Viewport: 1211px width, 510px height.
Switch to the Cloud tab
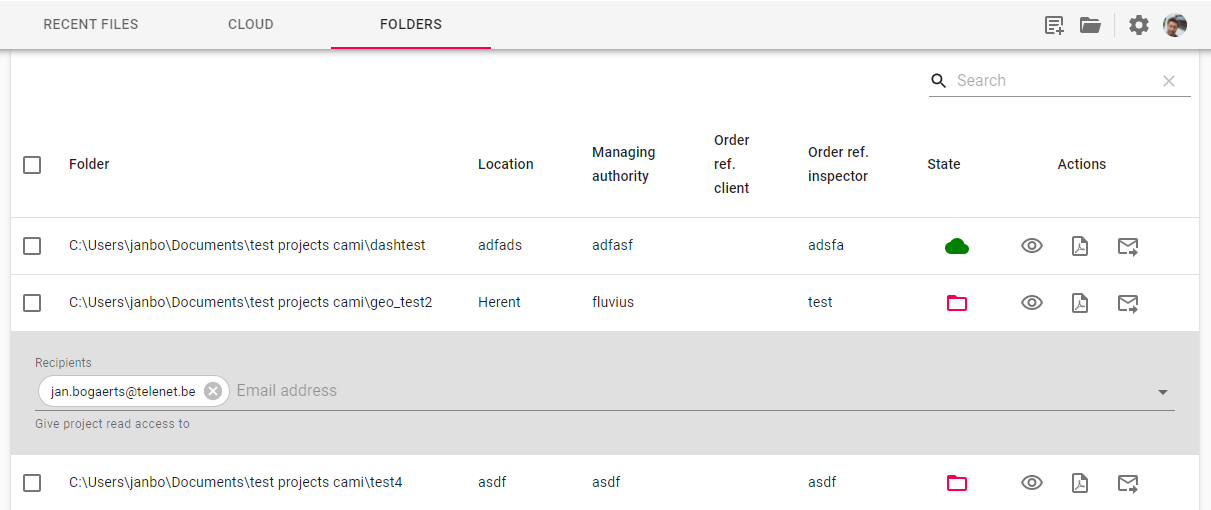click(251, 24)
